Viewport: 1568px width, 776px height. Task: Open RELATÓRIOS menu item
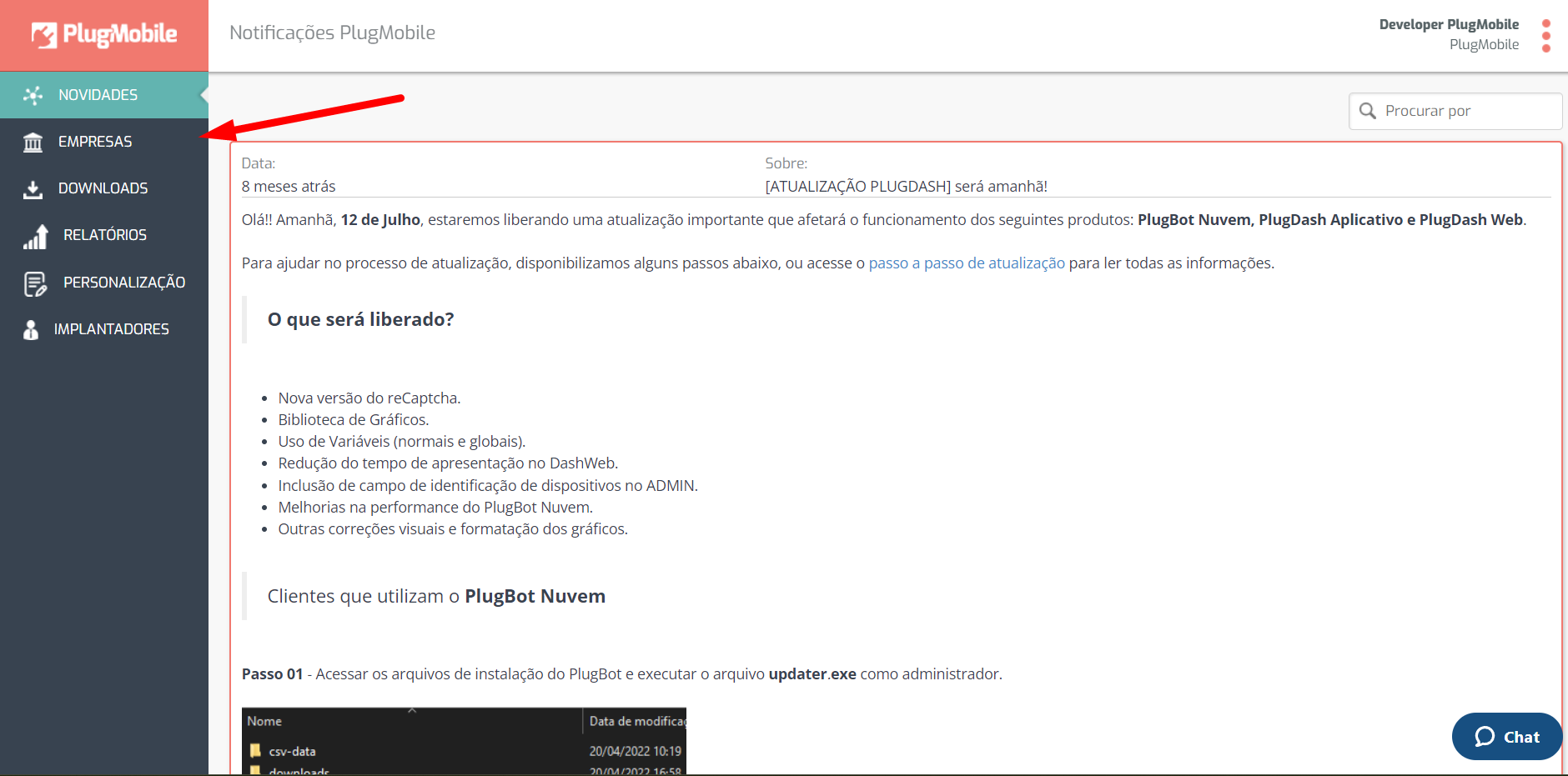point(104,235)
